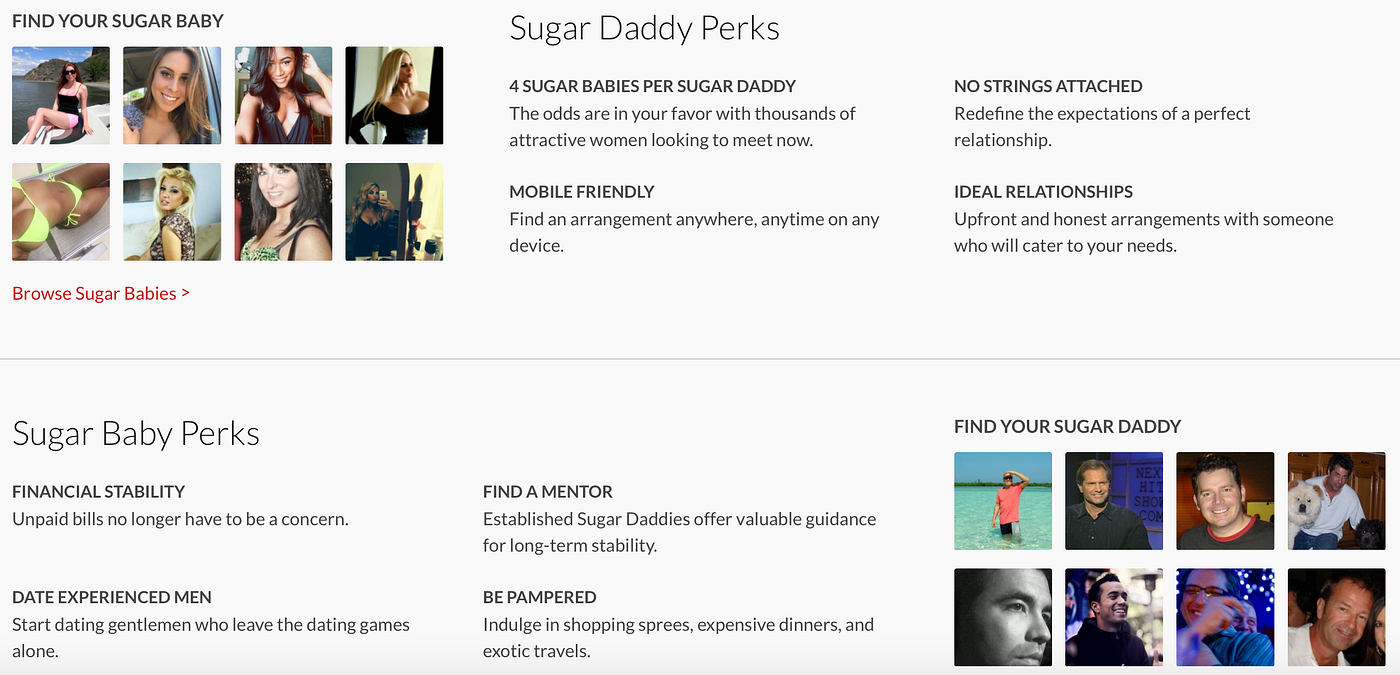1400x675 pixels.
Task: Click the Sugar Daddy Perks title
Action: [644, 29]
